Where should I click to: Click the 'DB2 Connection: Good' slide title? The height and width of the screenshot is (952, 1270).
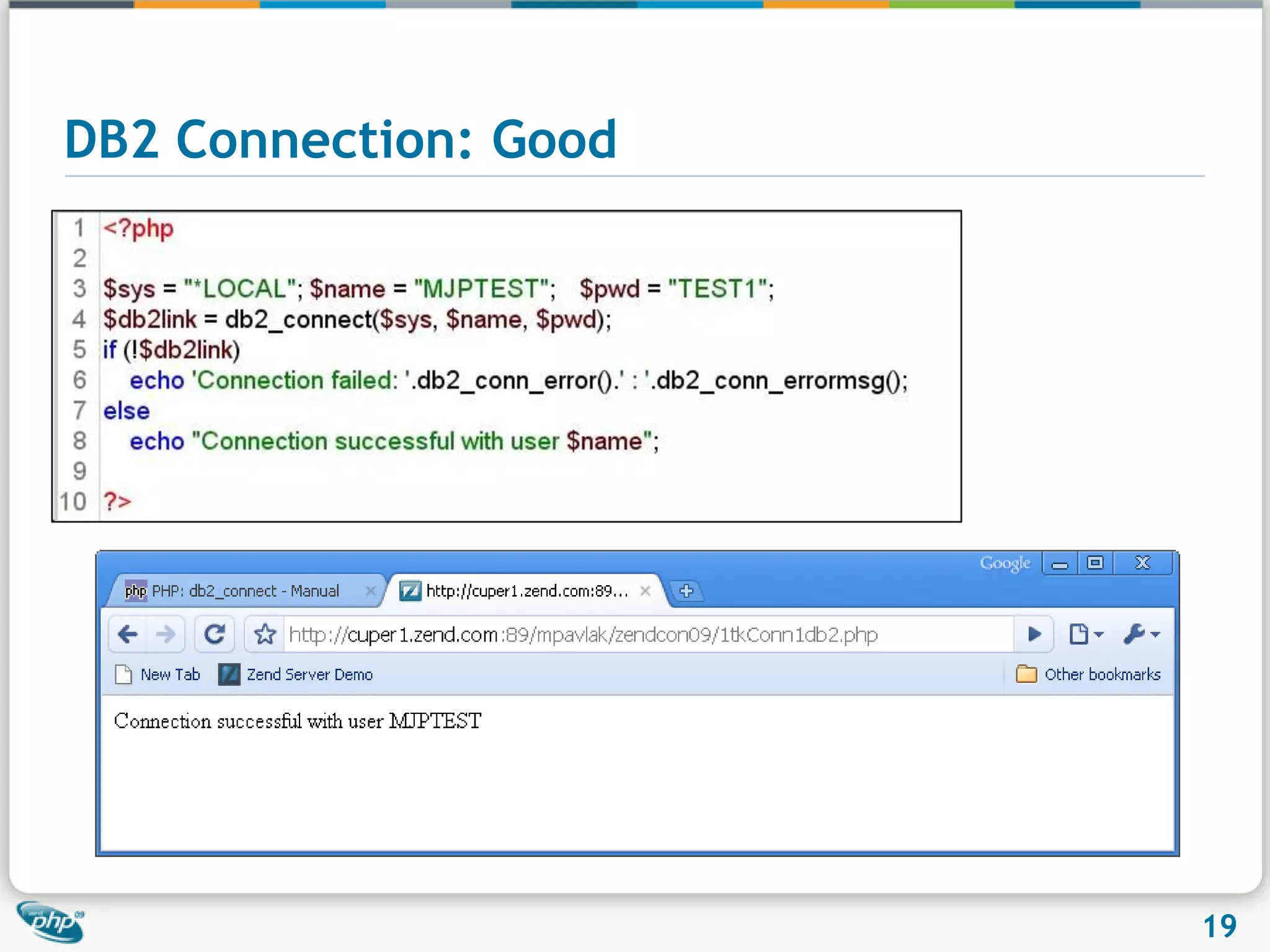pos(340,139)
